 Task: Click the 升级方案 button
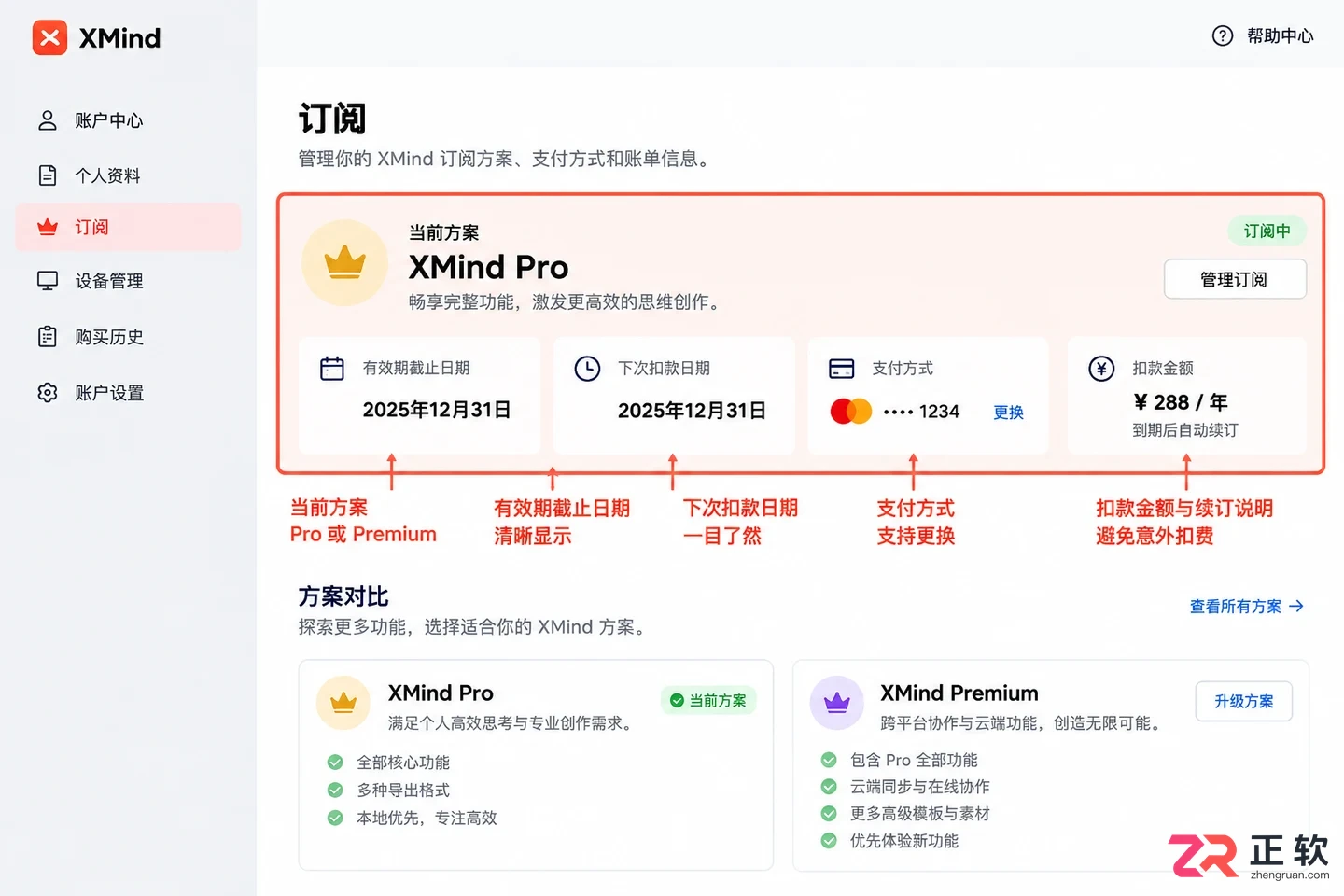(x=1244, y=701)
